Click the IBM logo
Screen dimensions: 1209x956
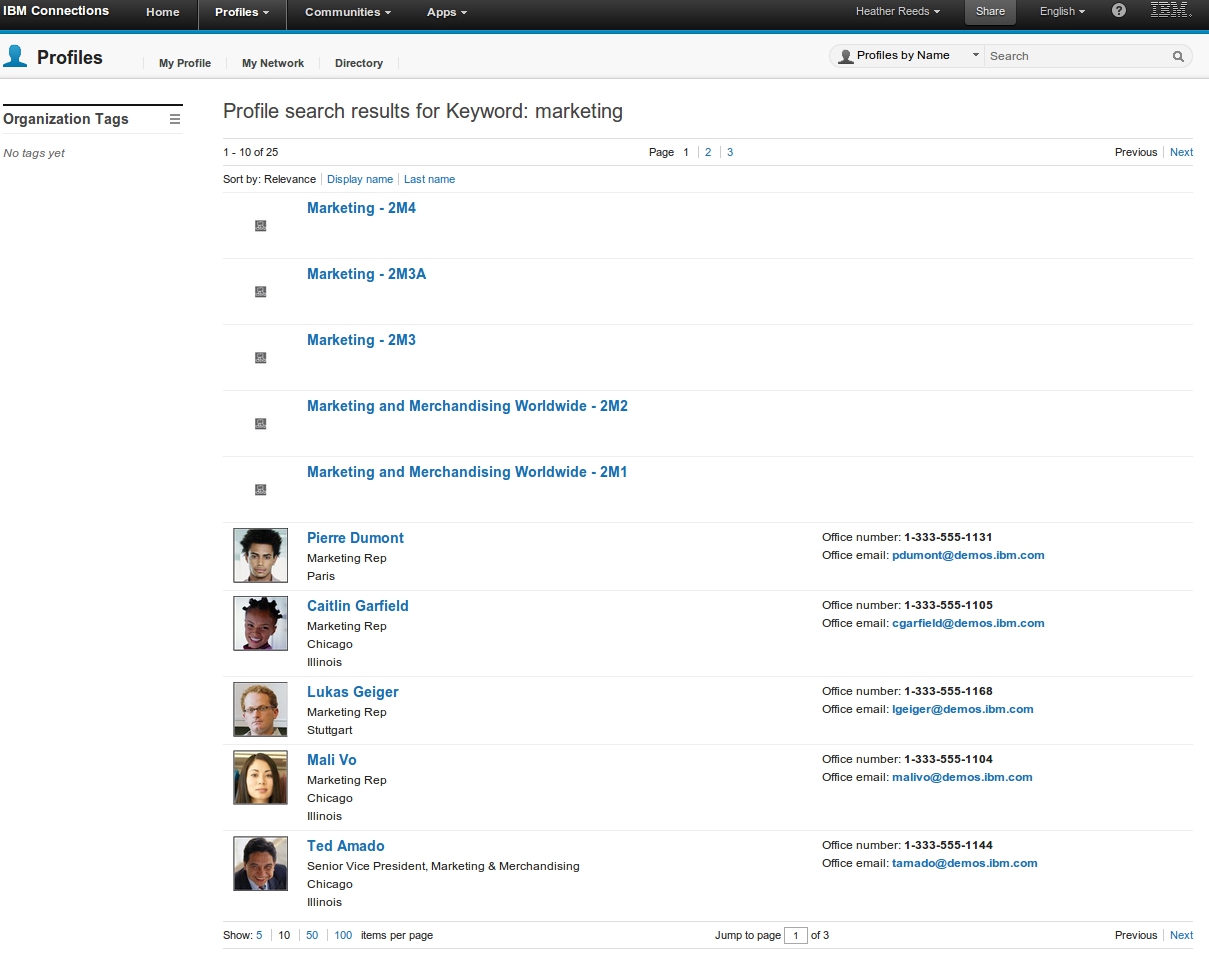pyautogui.click(x=1170, y=12)
